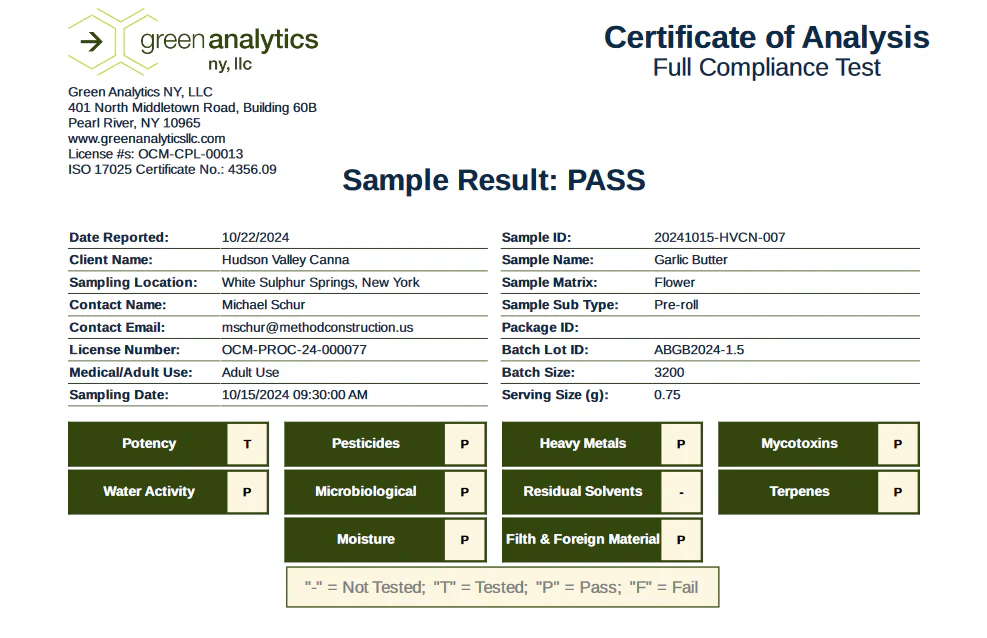Click the 'Batch Lot ID:' label

point(545,350)
